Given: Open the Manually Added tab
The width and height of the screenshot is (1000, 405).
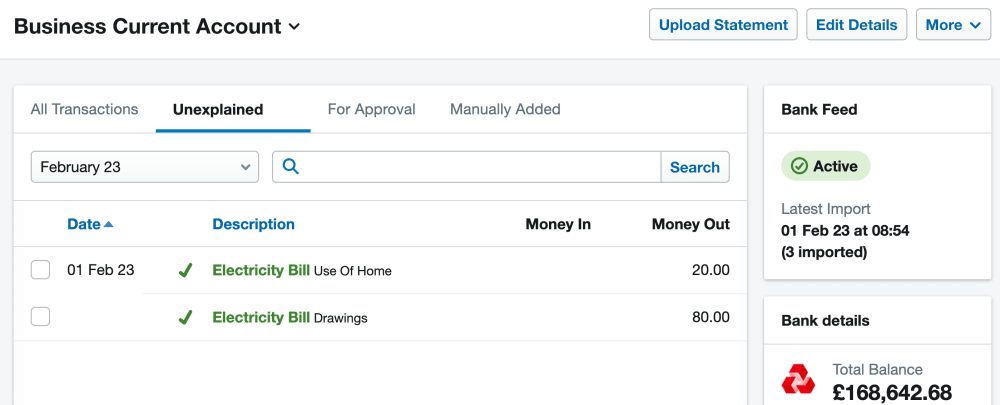Looking at the screenshot, I should click(505, 109).
